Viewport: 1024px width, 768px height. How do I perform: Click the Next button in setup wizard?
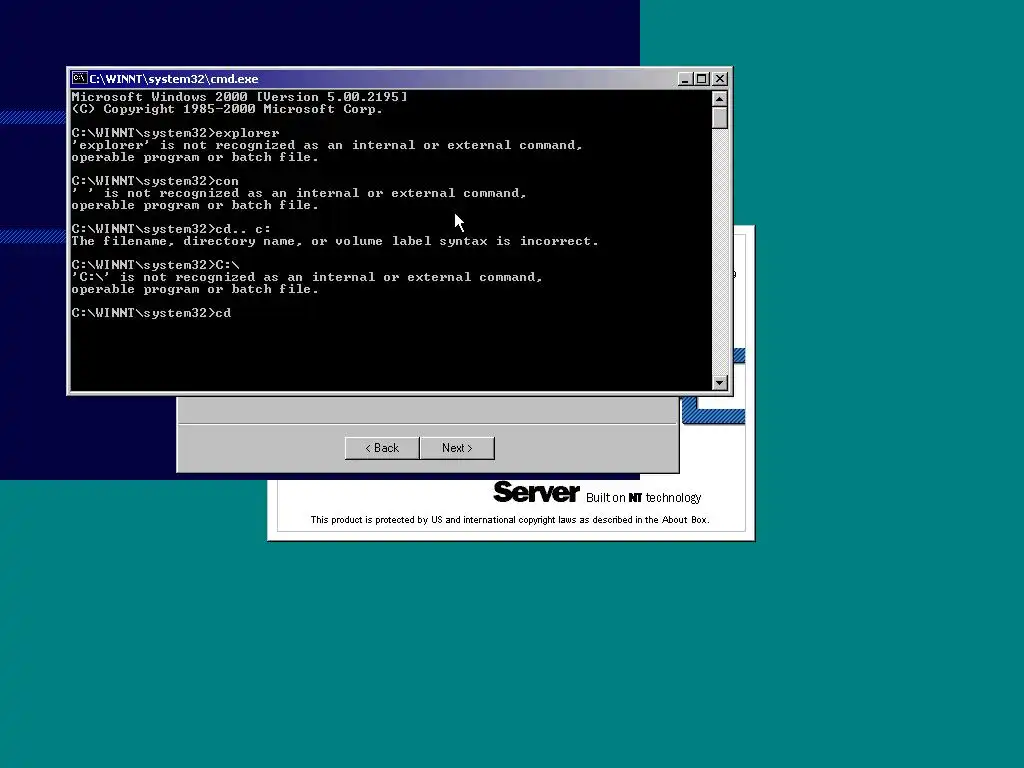click(x=457, y=448)
